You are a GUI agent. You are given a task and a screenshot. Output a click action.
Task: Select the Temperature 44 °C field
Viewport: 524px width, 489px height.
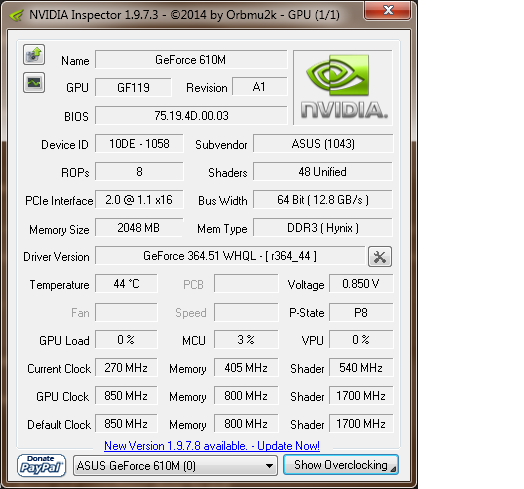coord(126,284)
